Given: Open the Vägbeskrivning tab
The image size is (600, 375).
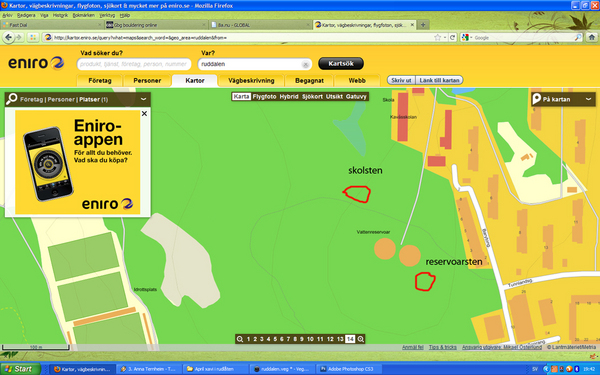Looking at the screenshot, I should [251, 81].
